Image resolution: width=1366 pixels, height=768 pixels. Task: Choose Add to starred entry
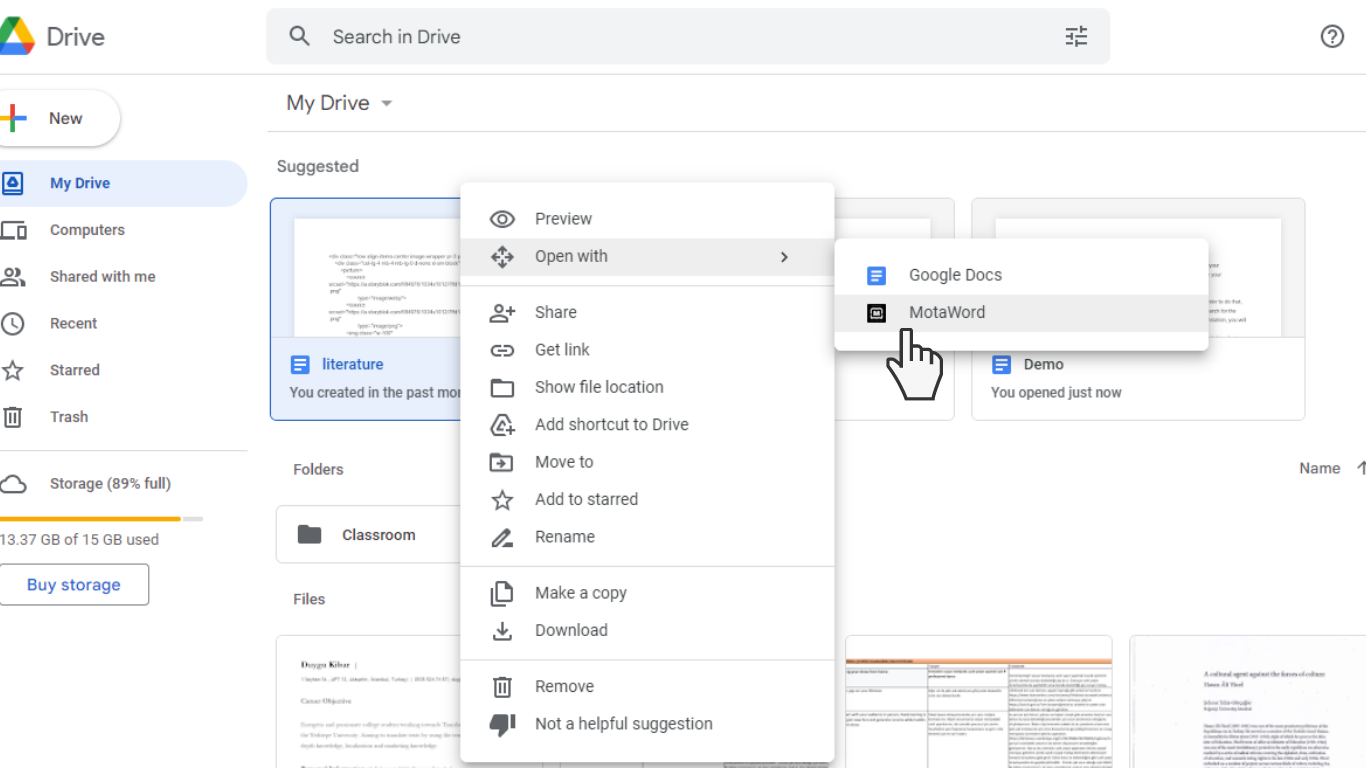click(647, 500)
